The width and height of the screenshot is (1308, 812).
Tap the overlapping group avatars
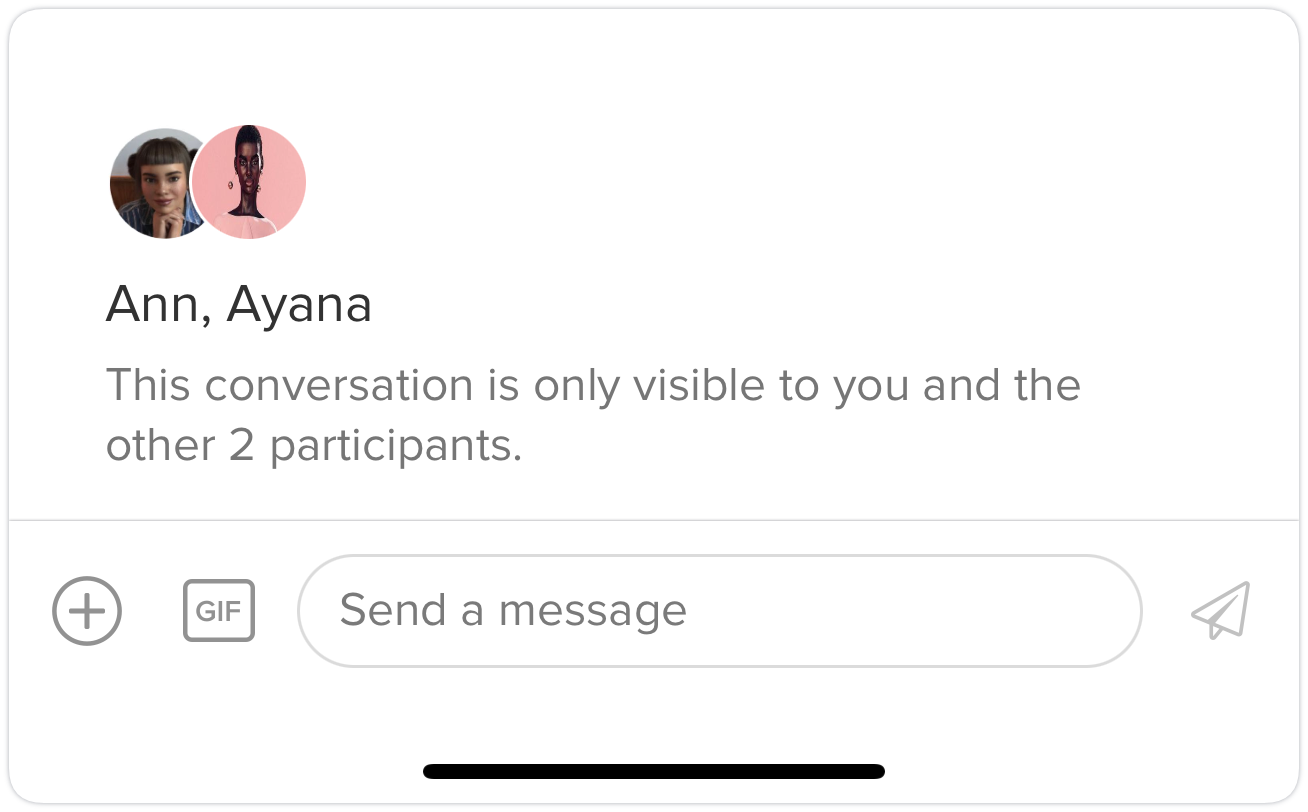click(207, 182)
